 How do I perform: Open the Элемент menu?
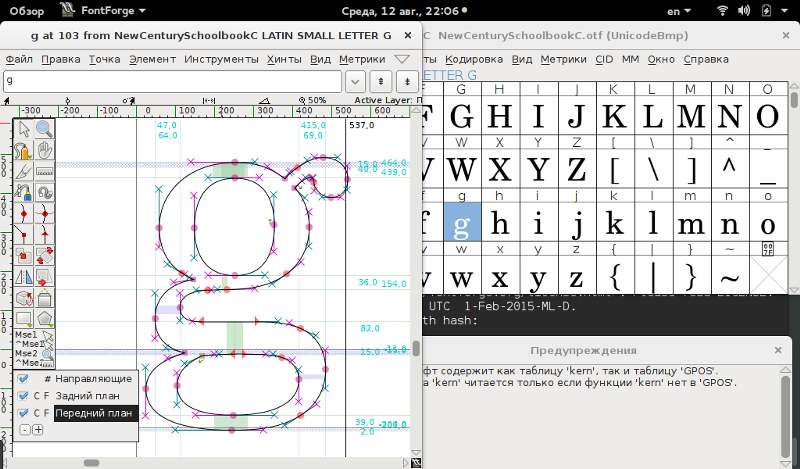pos(152,59)
